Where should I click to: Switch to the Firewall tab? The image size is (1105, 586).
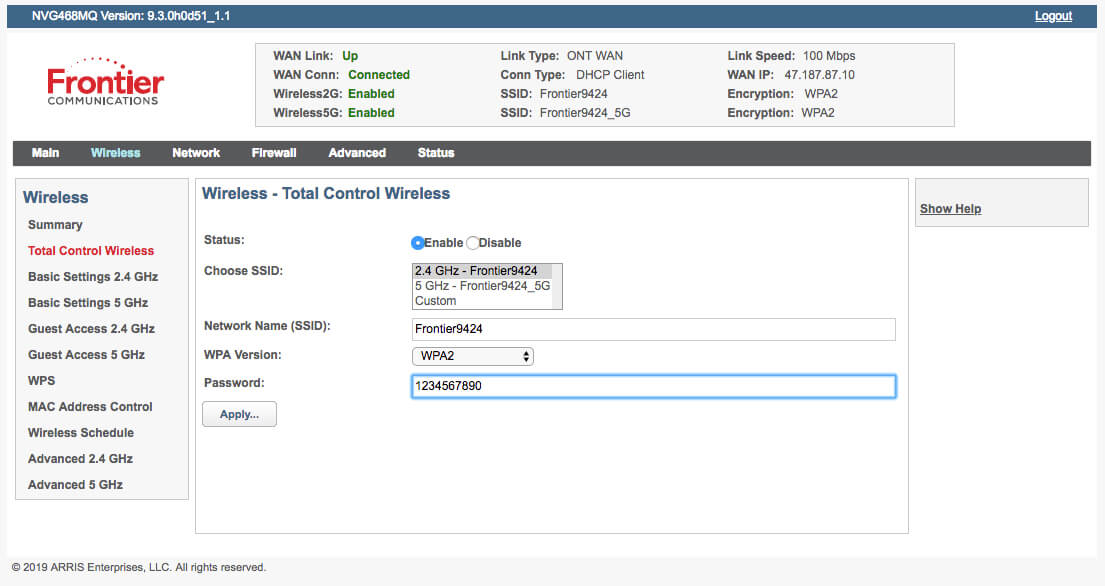tap(273, 152)
